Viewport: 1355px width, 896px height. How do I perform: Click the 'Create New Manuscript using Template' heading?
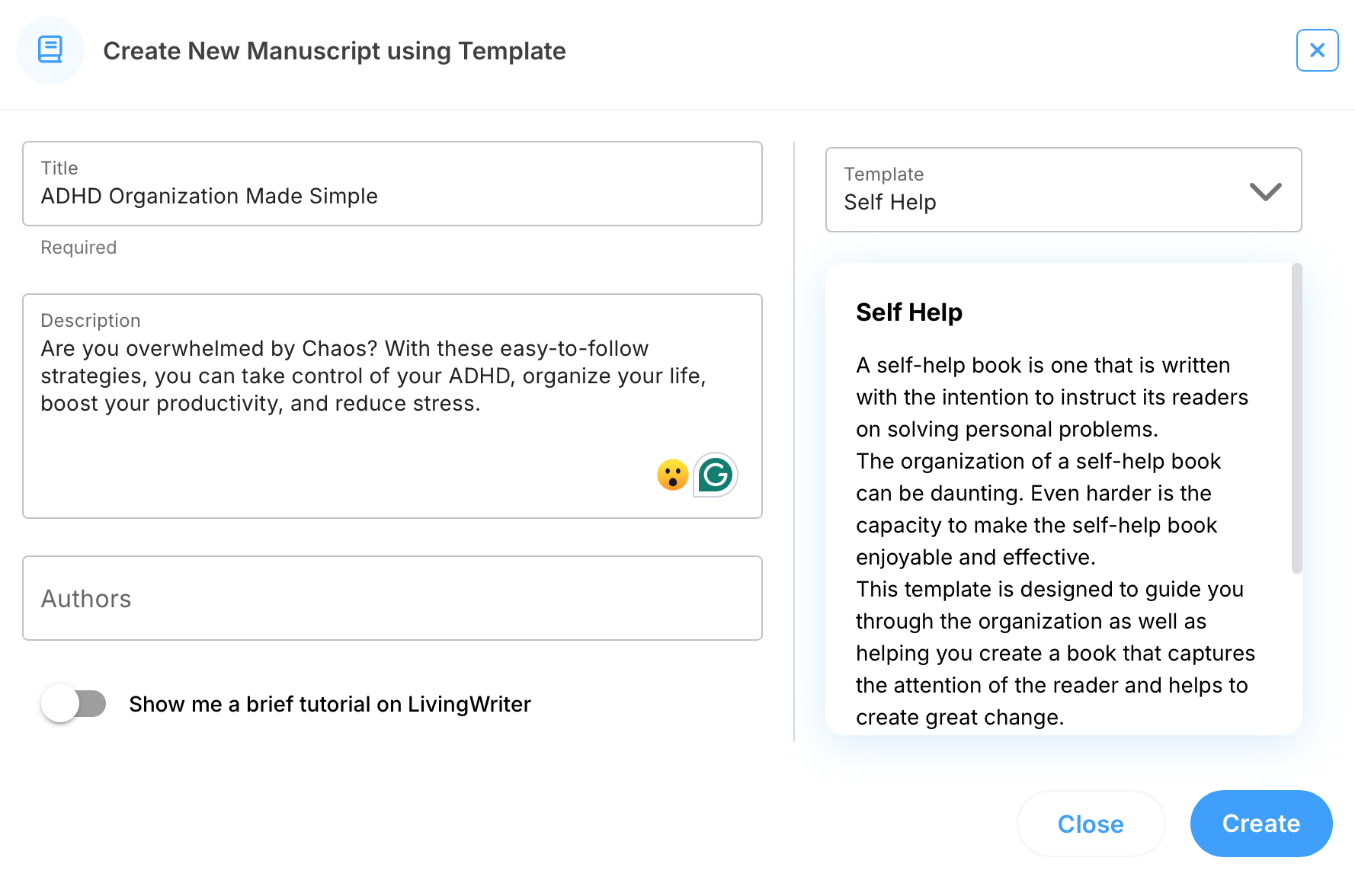pyautogui.click(x=334, y=51)
